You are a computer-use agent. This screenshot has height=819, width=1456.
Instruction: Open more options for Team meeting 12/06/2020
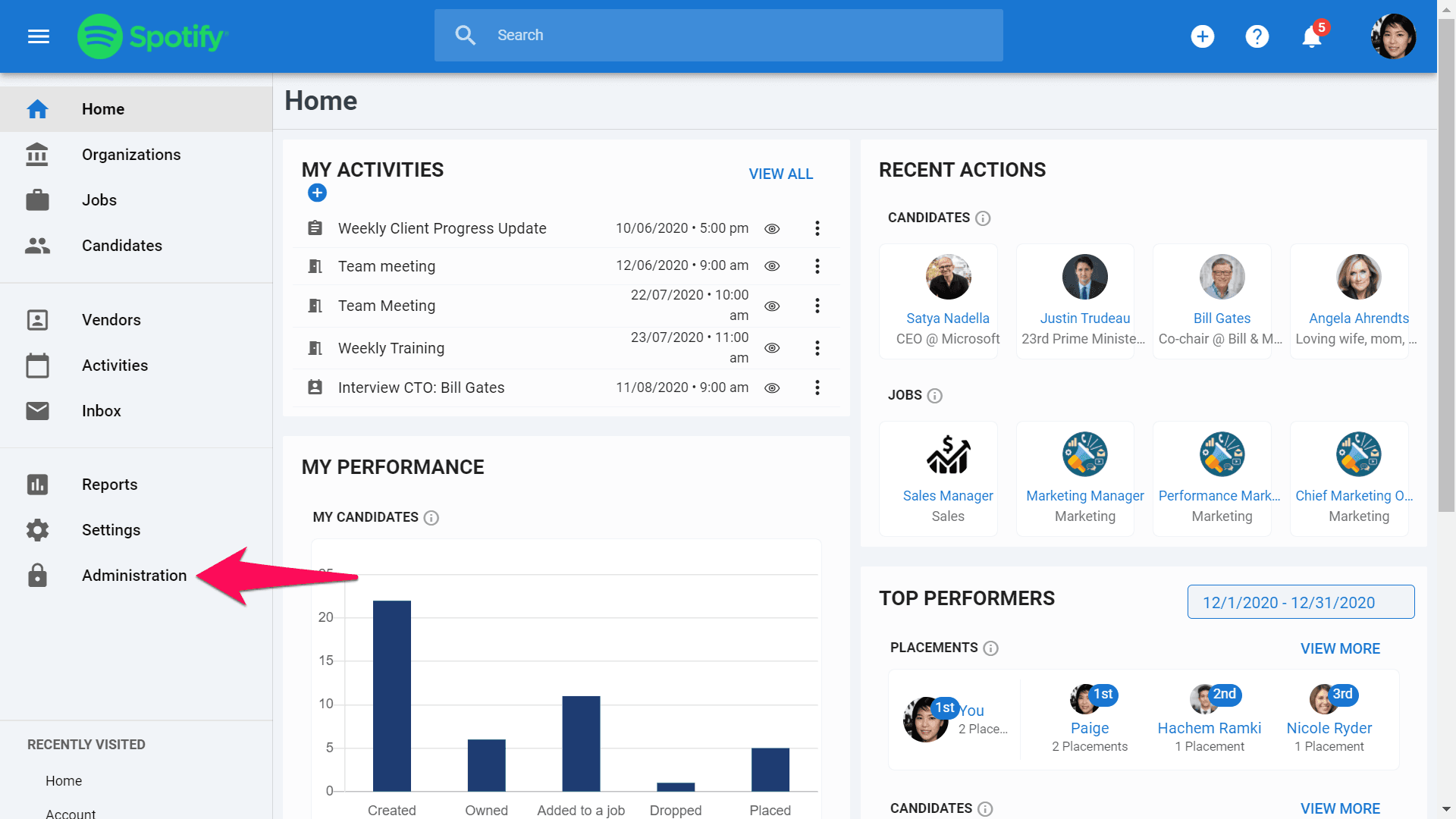tap(817, 266)
